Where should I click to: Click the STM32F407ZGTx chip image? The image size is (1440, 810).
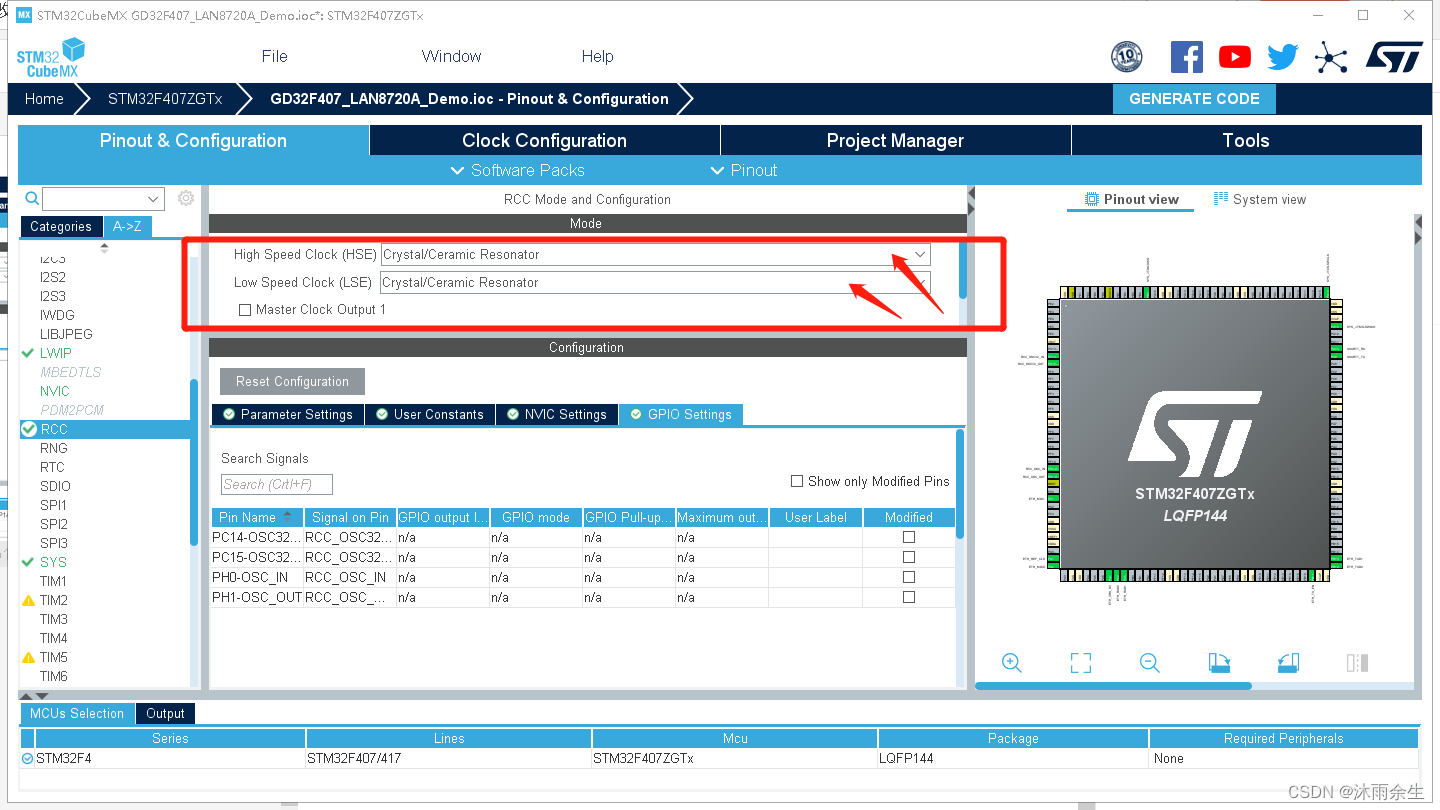1194,434
